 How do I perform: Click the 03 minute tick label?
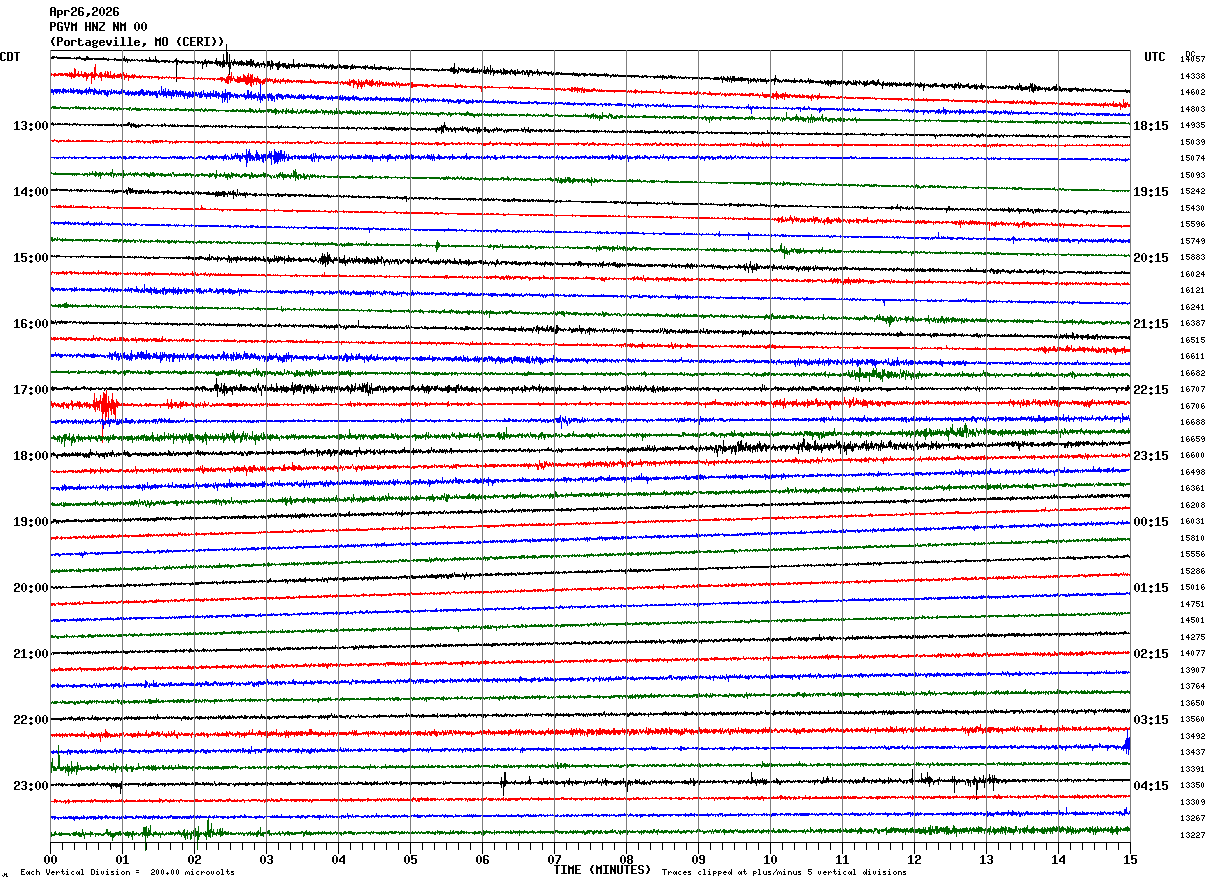[266, 859]
